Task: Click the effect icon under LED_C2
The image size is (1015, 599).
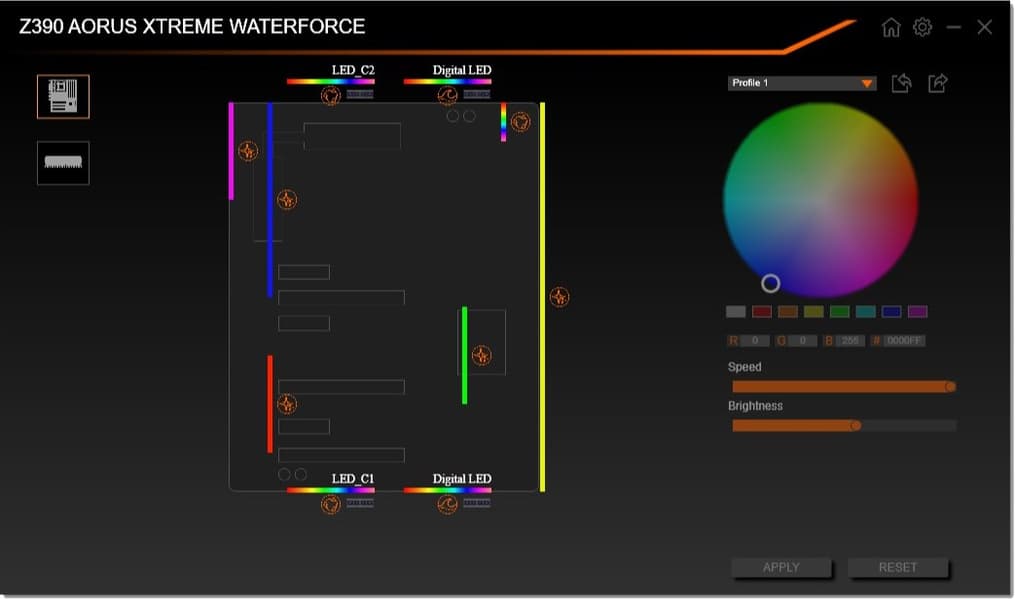Action: 331,95
